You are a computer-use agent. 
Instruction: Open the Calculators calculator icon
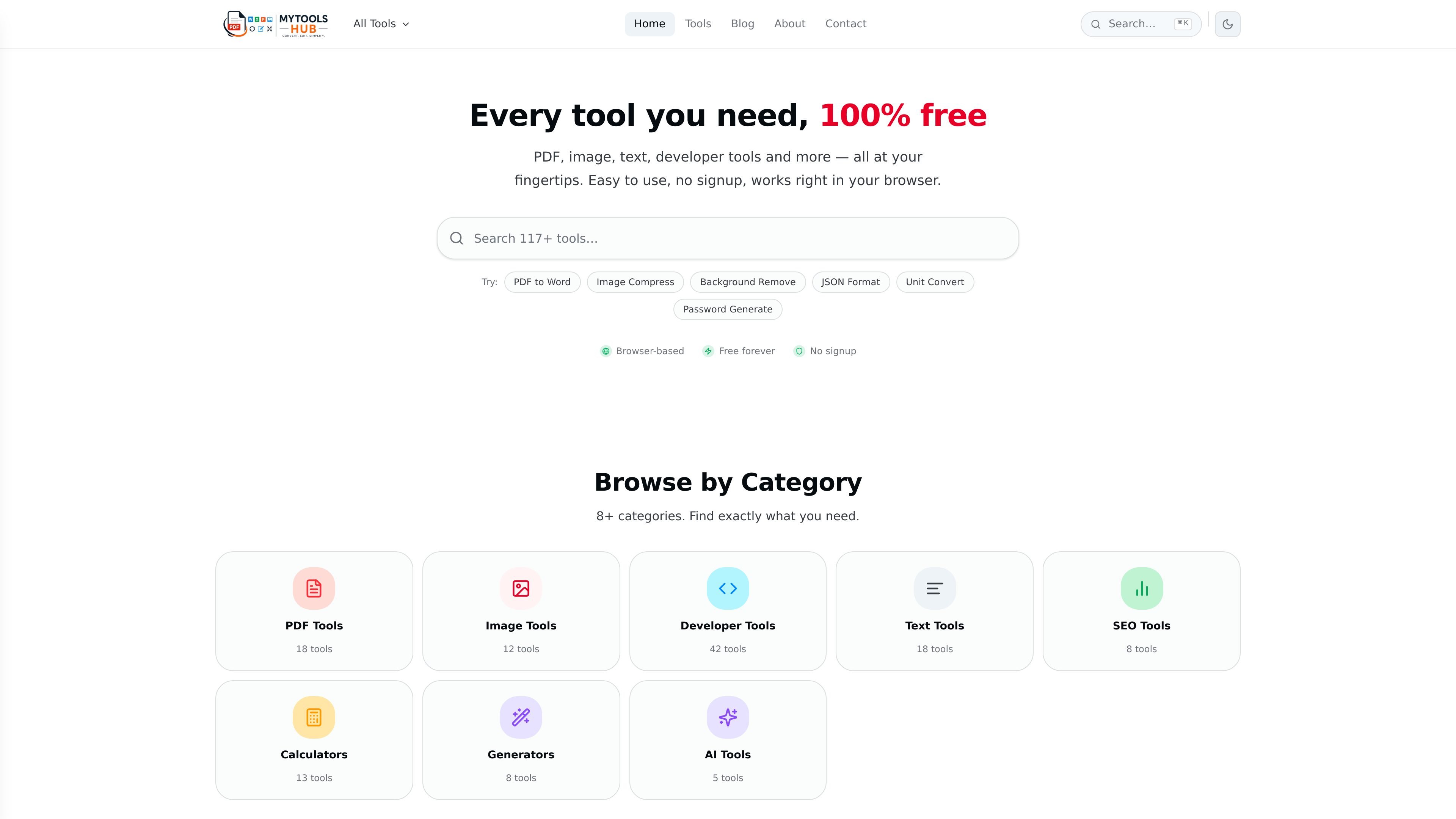click(314, 717)
